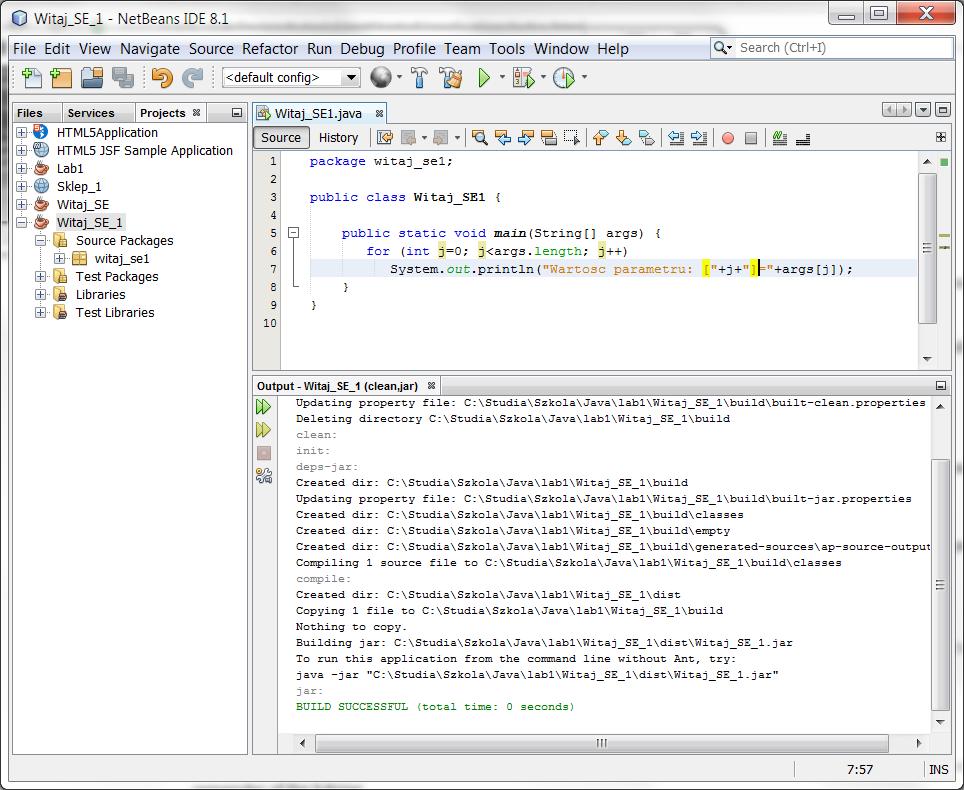Click Next Bookmark down-arrow icon
Image resolution: width=964 pixels, height=790 pixels.
click(x=623, y=138)
